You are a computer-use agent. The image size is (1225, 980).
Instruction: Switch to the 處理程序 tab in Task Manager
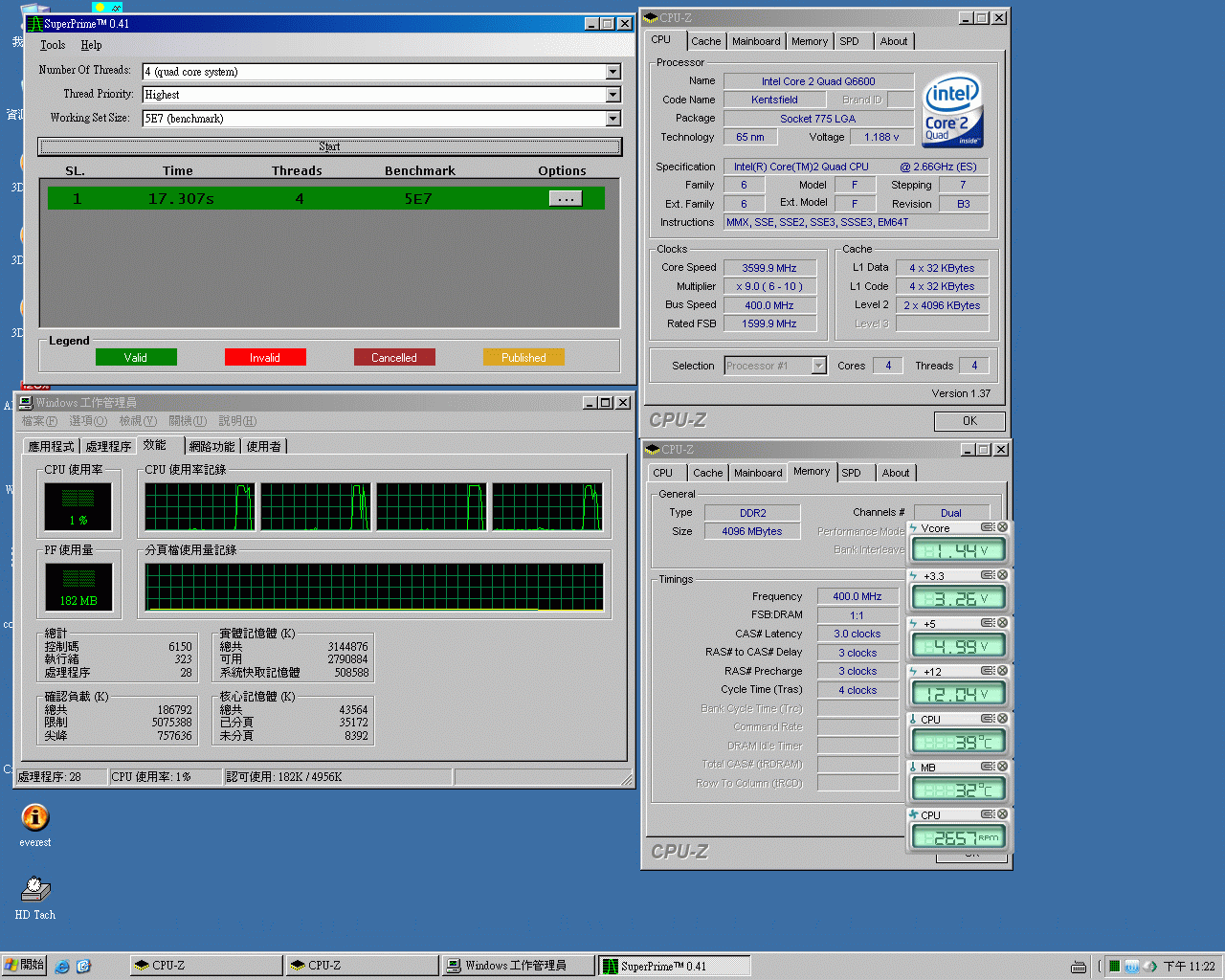(108, 446)
